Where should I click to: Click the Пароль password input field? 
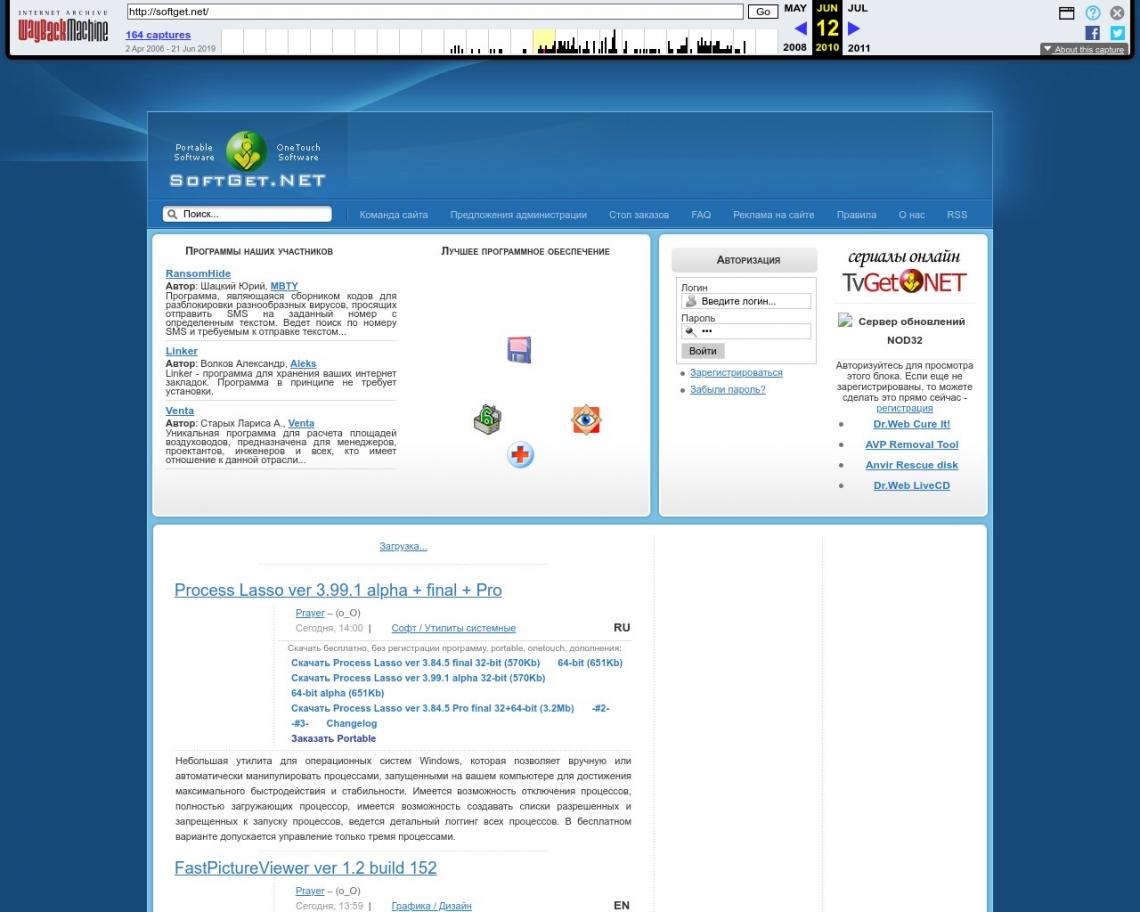[746, 332]
